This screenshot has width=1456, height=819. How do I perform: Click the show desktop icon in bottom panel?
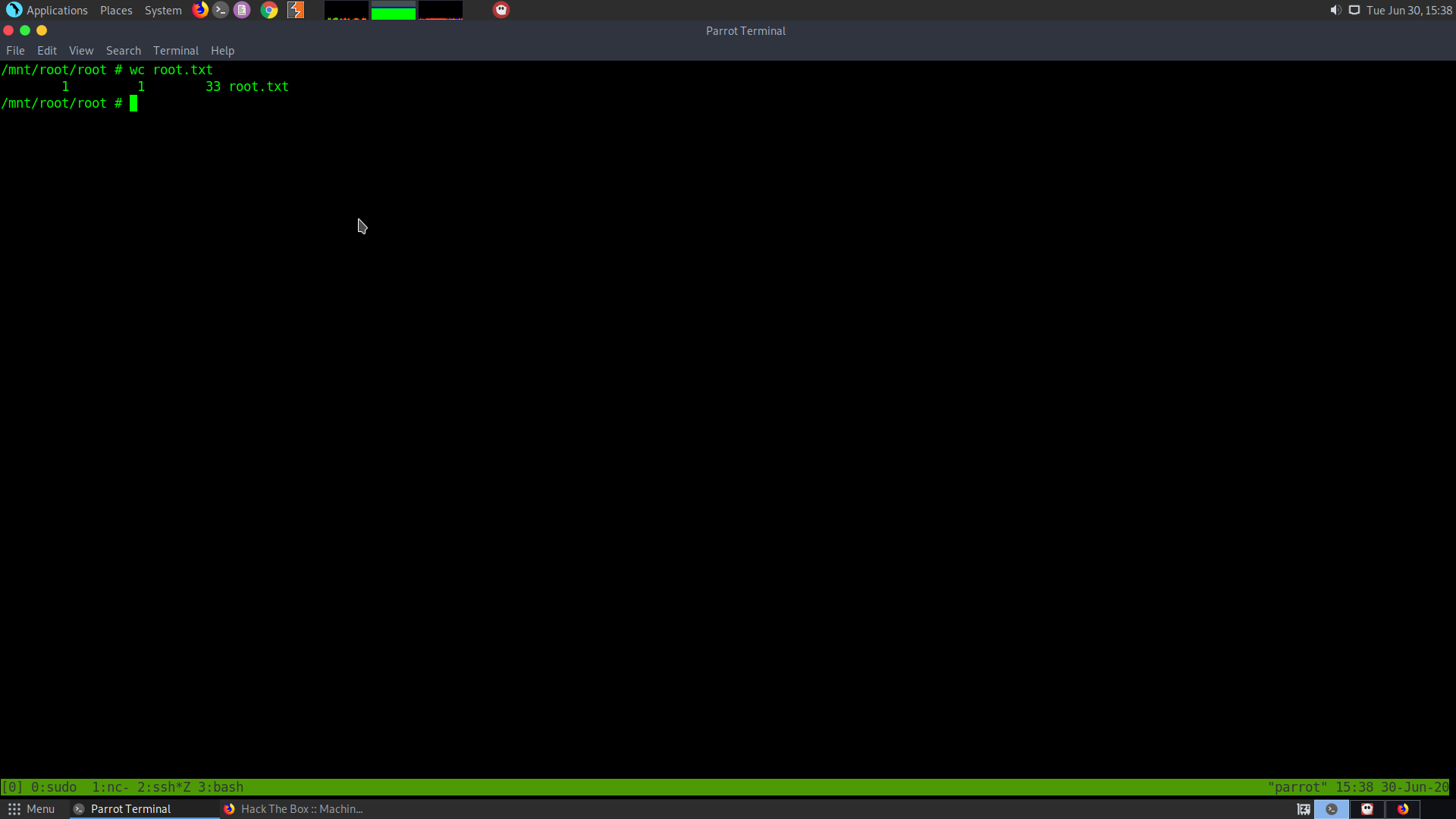tap(1304, 809)
